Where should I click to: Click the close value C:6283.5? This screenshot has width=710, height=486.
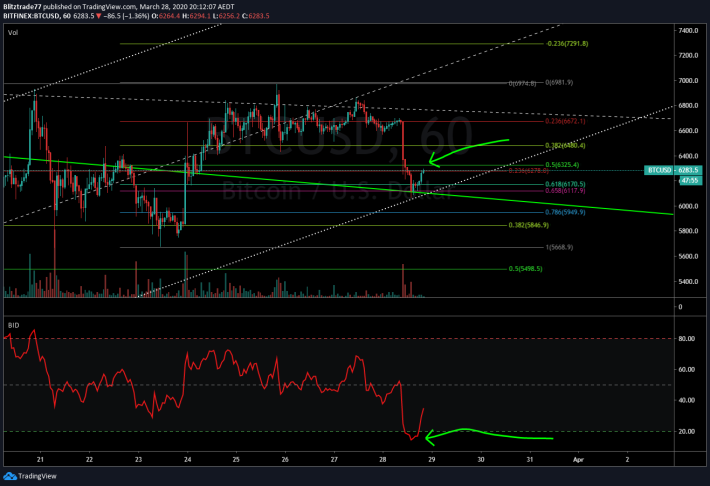tap(256, 16)
